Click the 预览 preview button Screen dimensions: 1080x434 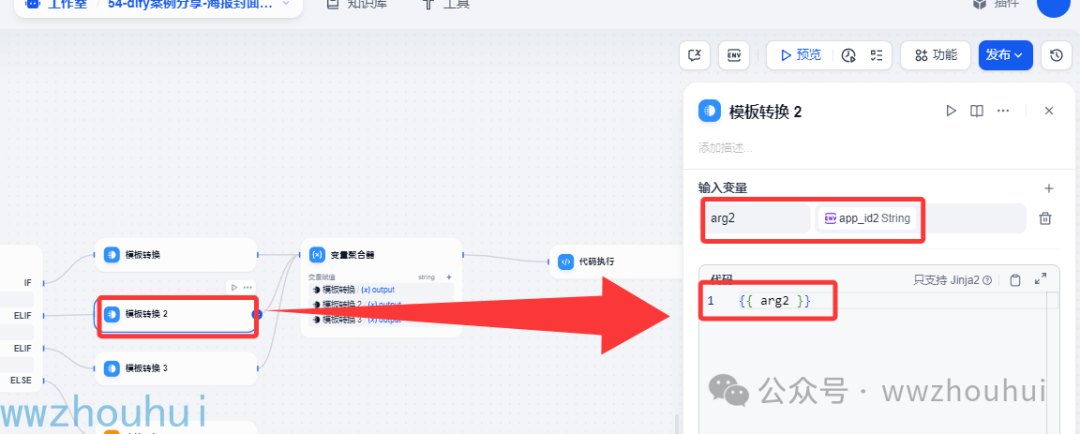point(801,56)
